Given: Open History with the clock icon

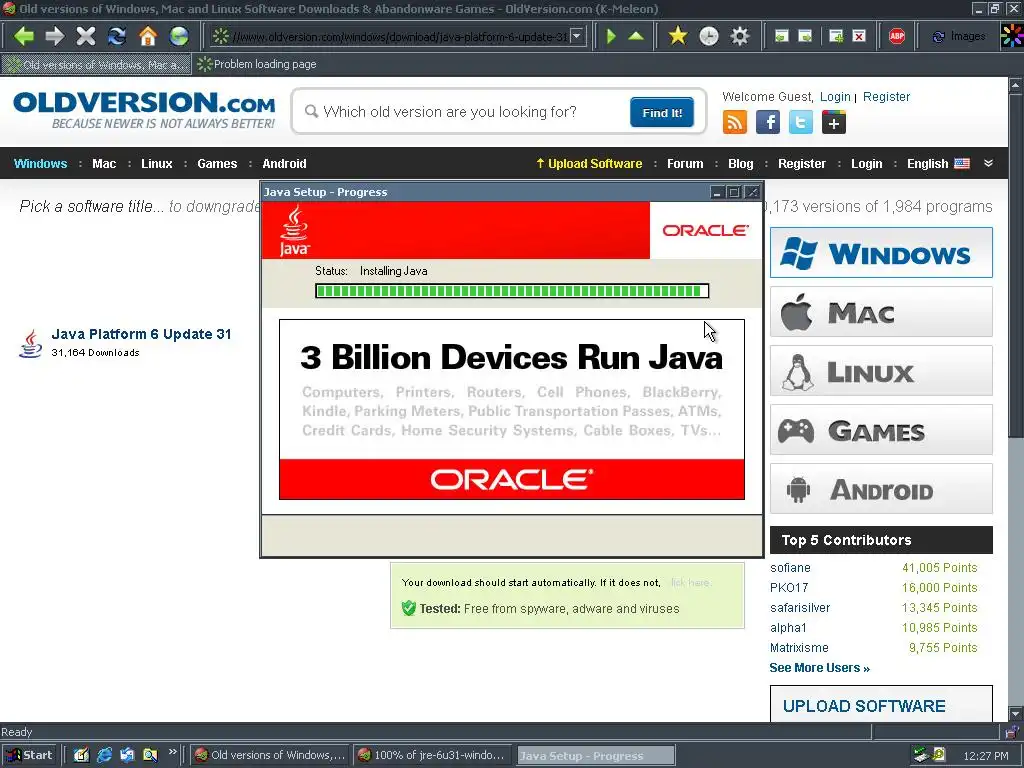Looking at the screenshot, I should point(709,36).
